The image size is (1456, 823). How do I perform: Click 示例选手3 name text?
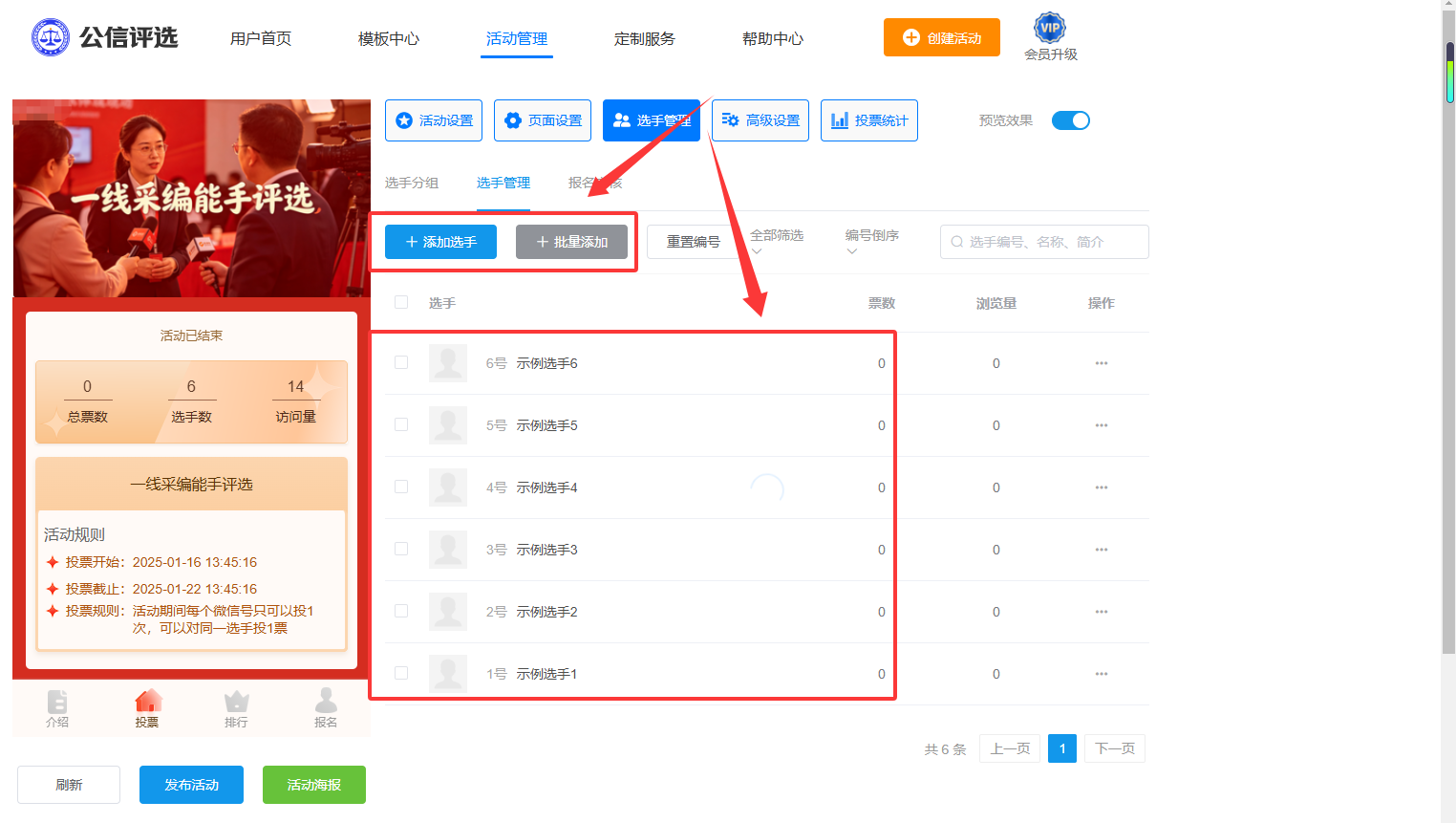point(547,550)
